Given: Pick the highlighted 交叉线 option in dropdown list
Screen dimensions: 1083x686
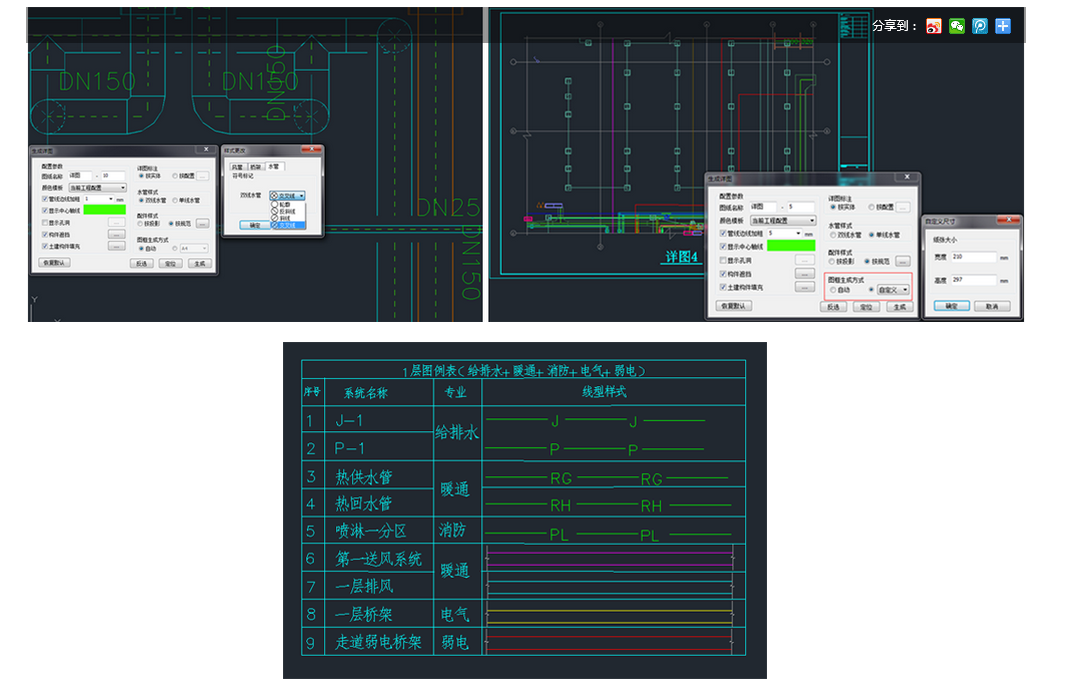Looking at the screenshot, I should (287, 225).
